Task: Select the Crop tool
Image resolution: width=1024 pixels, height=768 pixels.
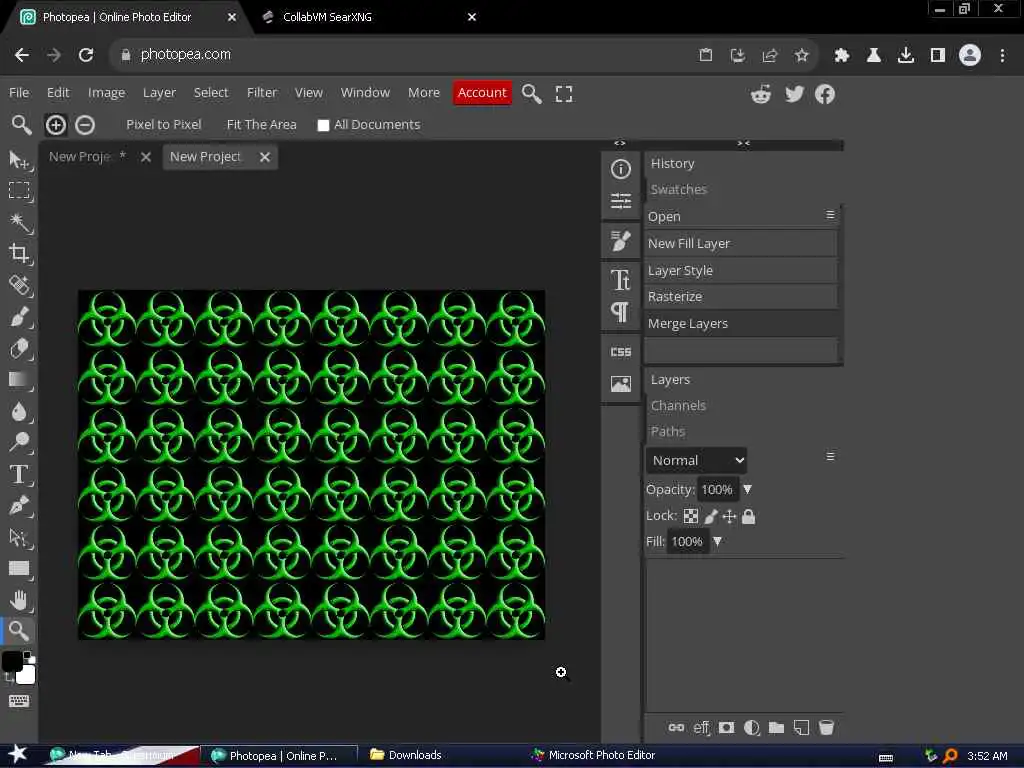Action: pos(18,253)
